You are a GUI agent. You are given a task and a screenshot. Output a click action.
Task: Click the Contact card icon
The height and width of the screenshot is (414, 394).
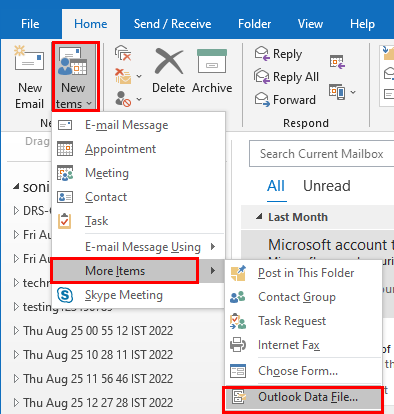(x=65, y=197)
